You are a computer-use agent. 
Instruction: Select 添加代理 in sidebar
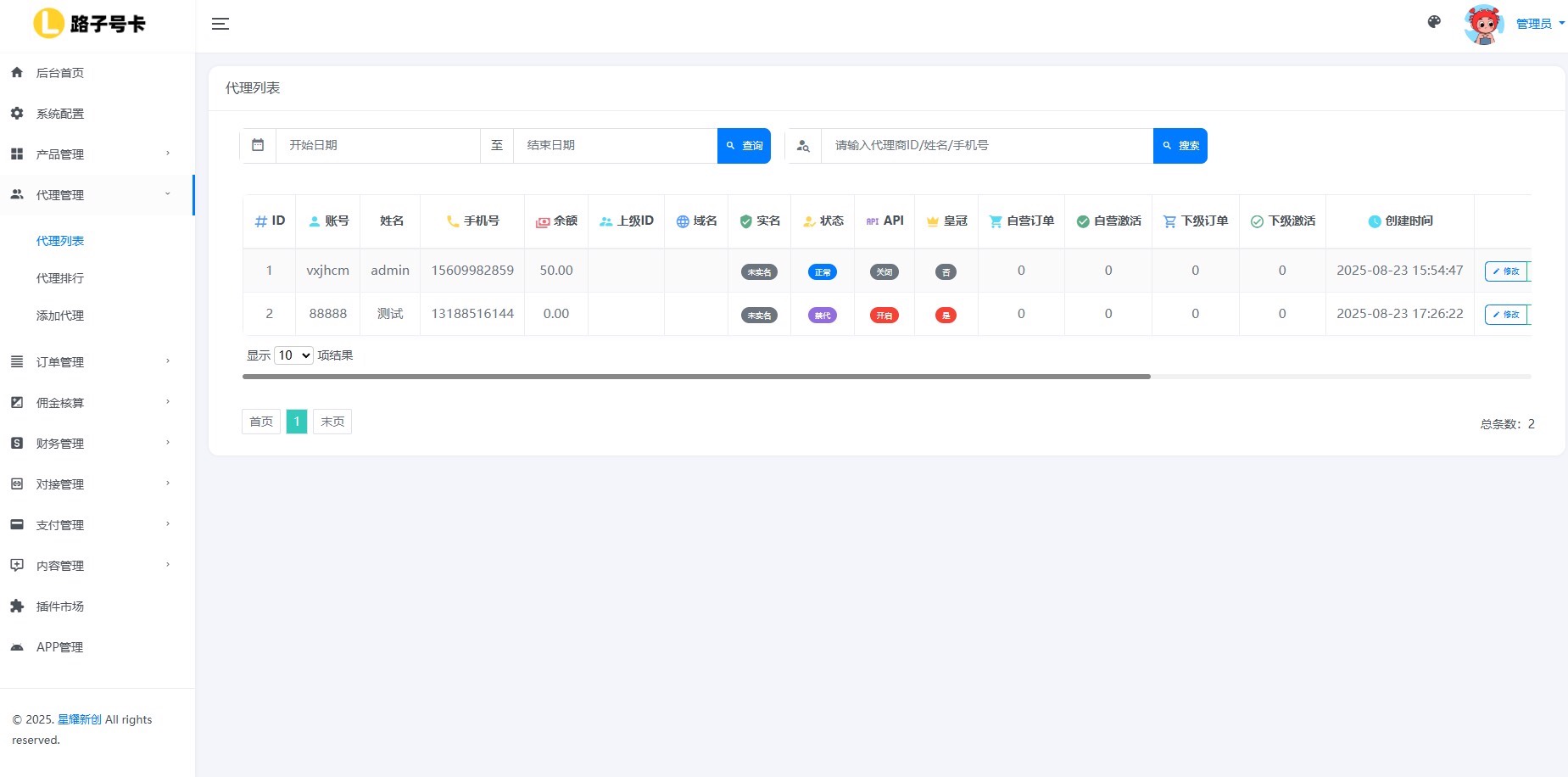pos(60,316)
